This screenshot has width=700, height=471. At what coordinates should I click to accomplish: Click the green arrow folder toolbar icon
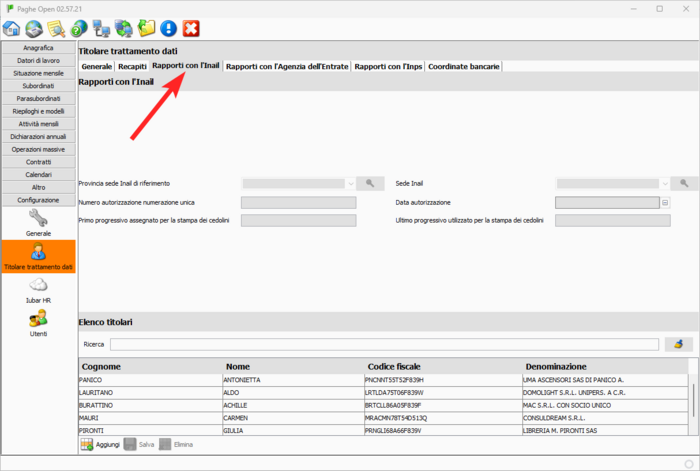pos(146,28)
